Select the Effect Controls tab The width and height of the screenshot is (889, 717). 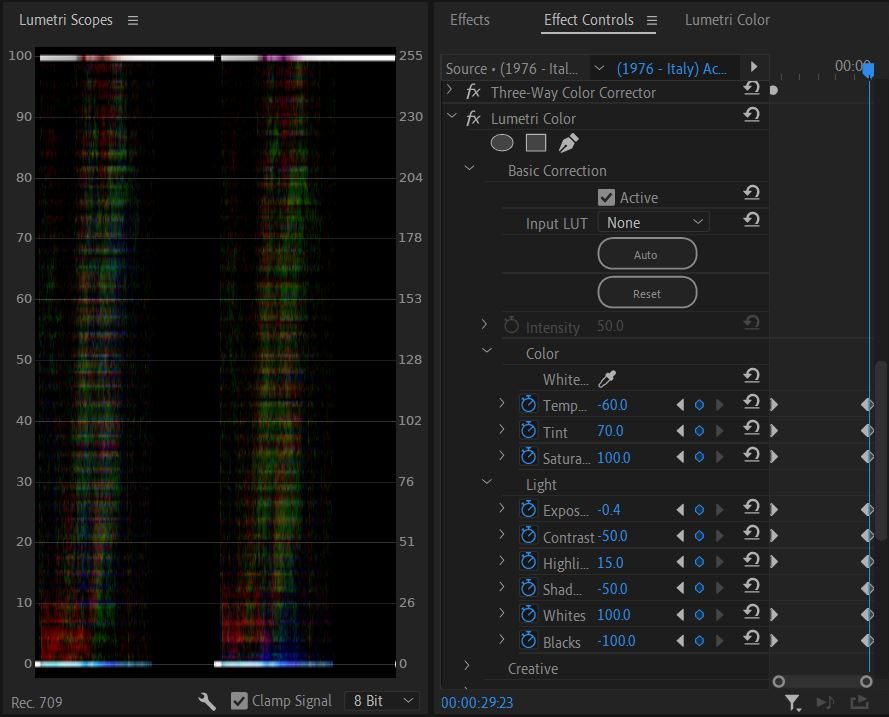[x=589, y=20]
